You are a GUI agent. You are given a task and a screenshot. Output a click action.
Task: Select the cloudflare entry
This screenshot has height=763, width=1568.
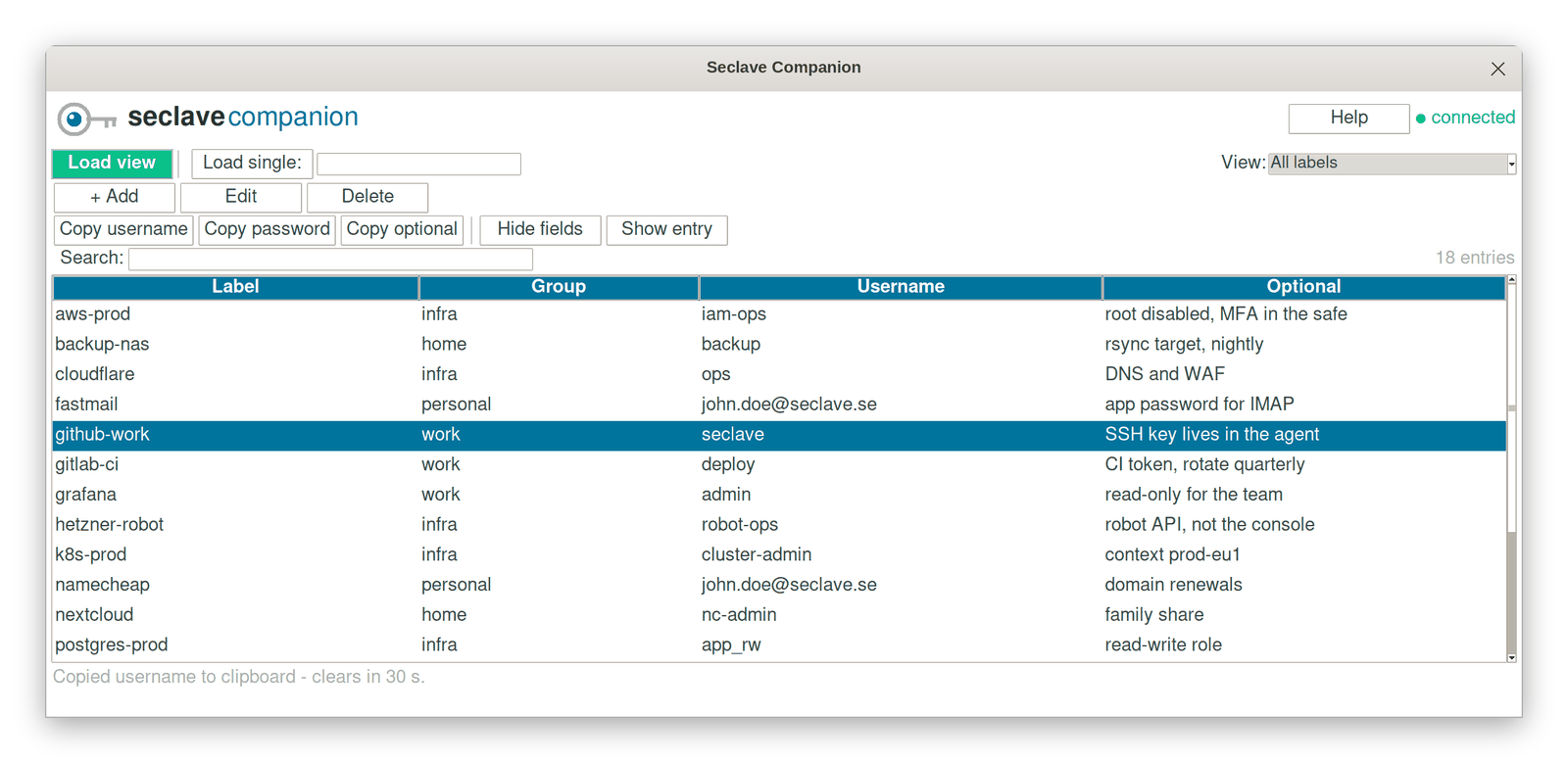(779, 374)
